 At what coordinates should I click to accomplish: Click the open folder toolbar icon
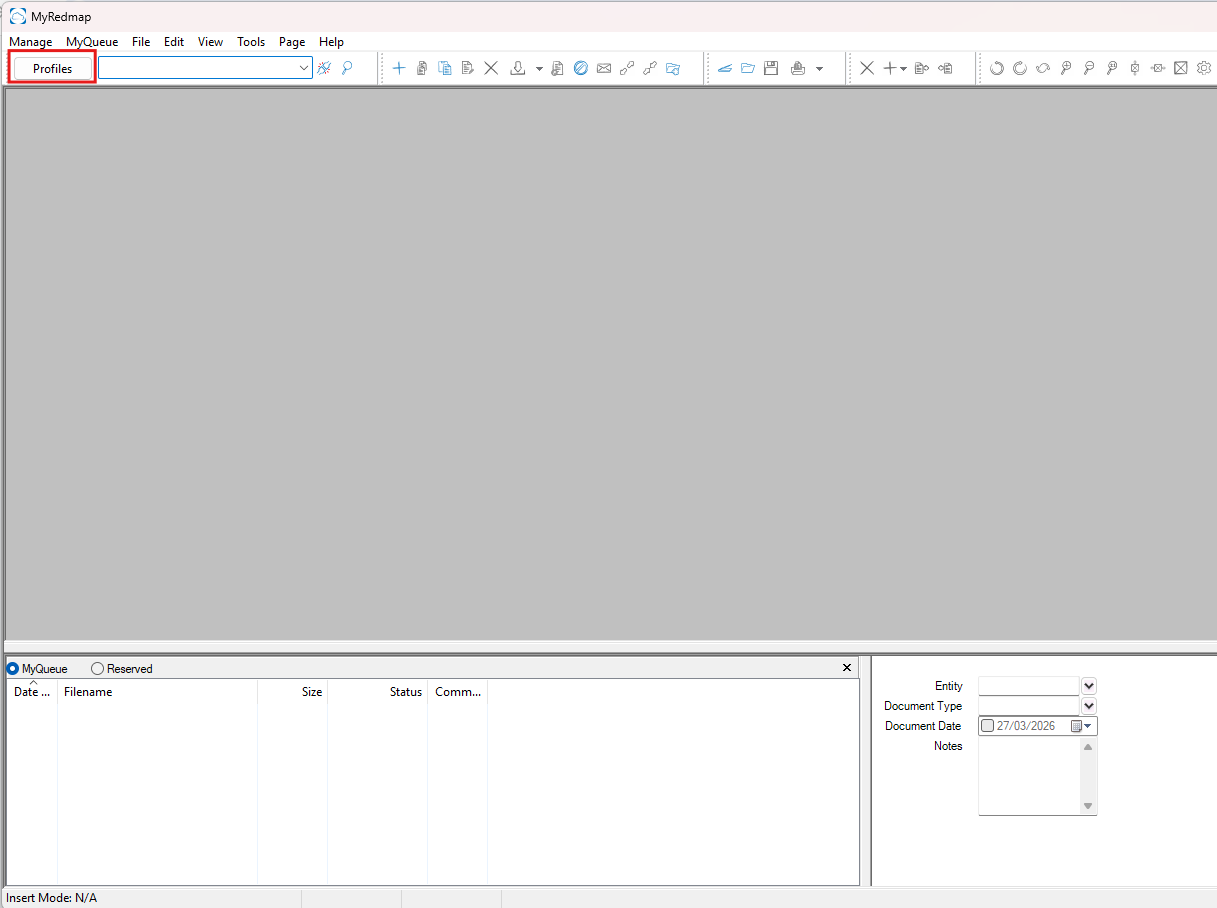748,68
